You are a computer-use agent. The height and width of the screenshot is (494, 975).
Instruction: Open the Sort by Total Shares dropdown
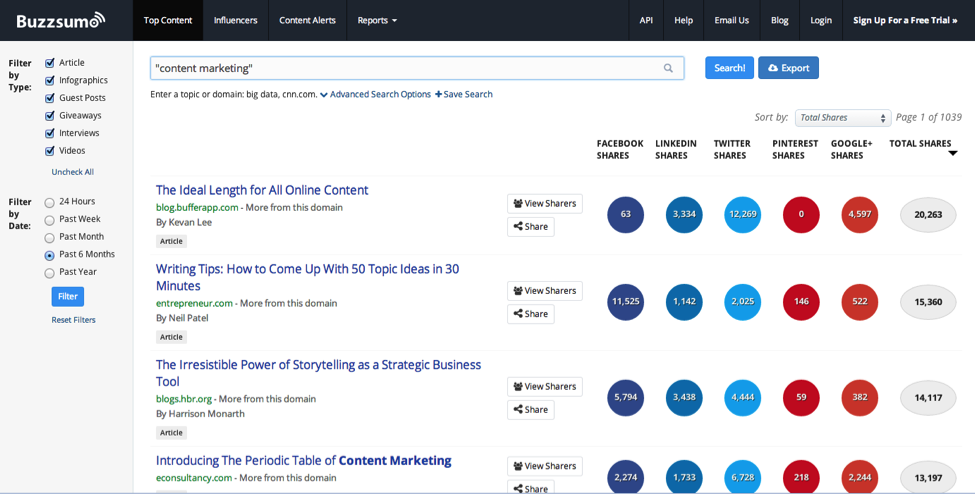pyautogui.click(x=842, y=118)
